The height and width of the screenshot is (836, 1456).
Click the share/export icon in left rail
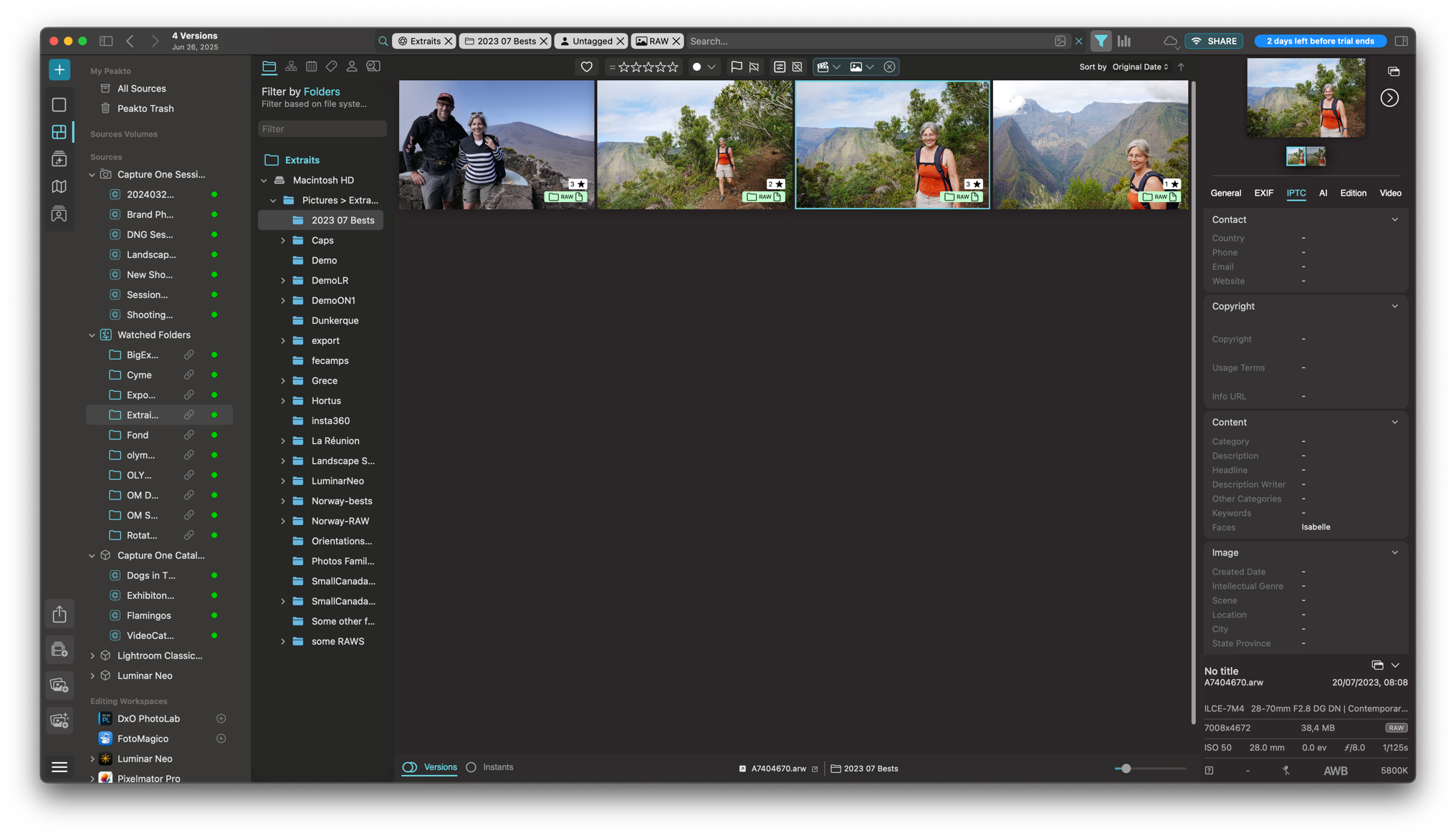[59, 614]
